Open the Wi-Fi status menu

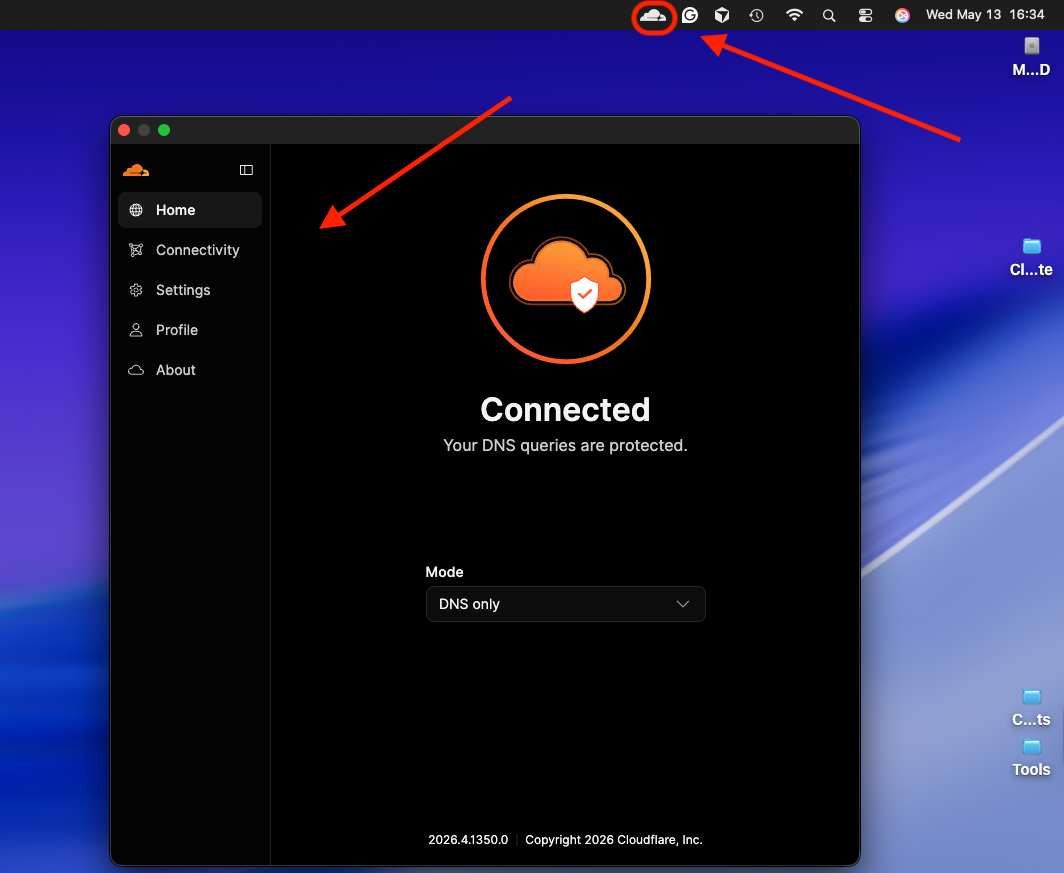point(794,15)
